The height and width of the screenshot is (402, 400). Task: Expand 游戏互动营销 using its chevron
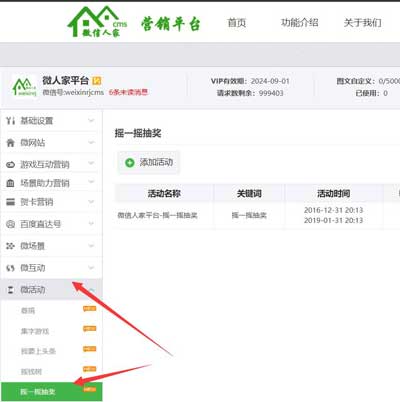tap(91, 163)
